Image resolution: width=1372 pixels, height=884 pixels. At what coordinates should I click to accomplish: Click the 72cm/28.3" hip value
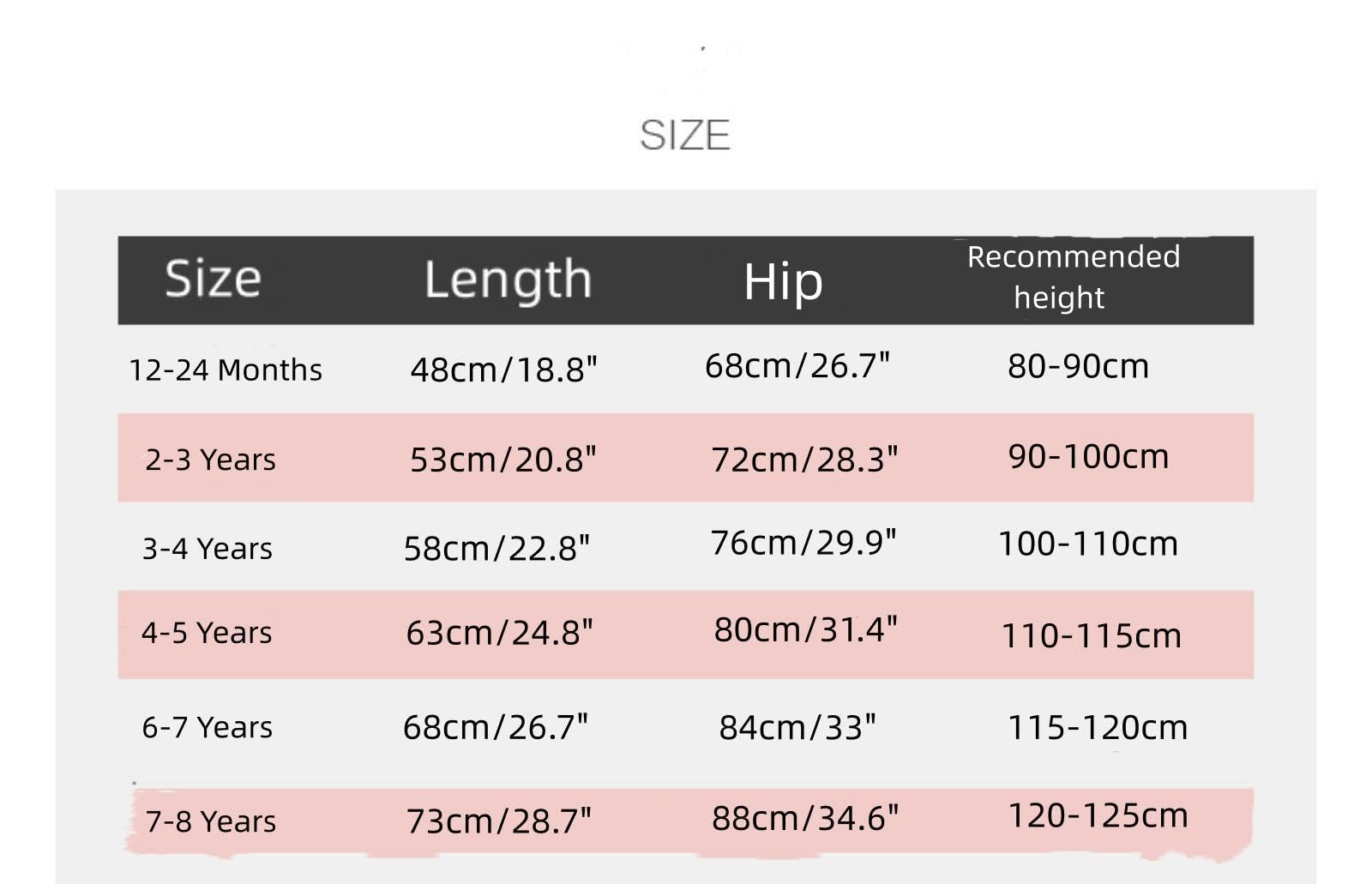coord(804,460)
